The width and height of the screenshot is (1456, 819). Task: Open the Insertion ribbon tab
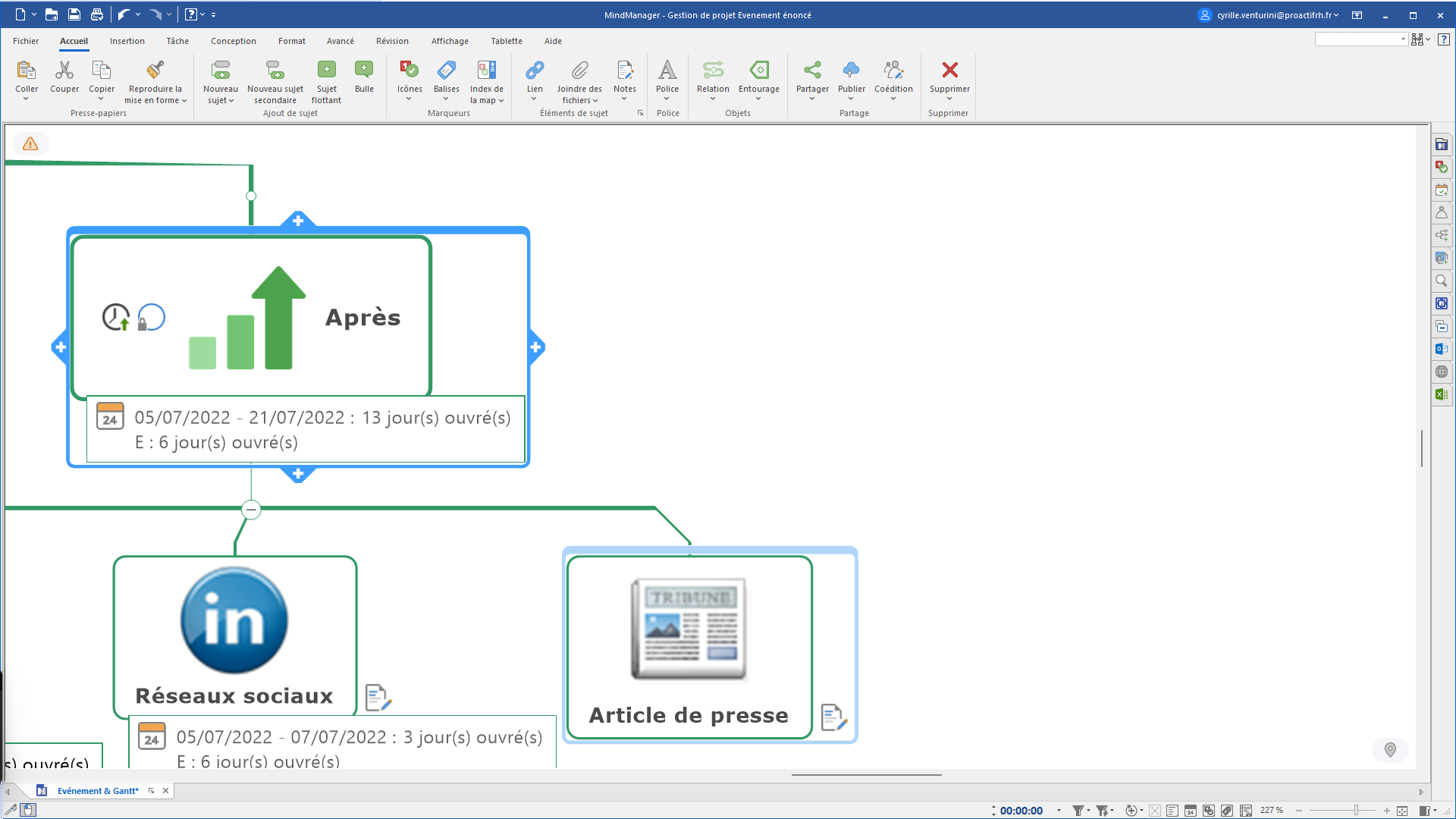tap(127, 41)
